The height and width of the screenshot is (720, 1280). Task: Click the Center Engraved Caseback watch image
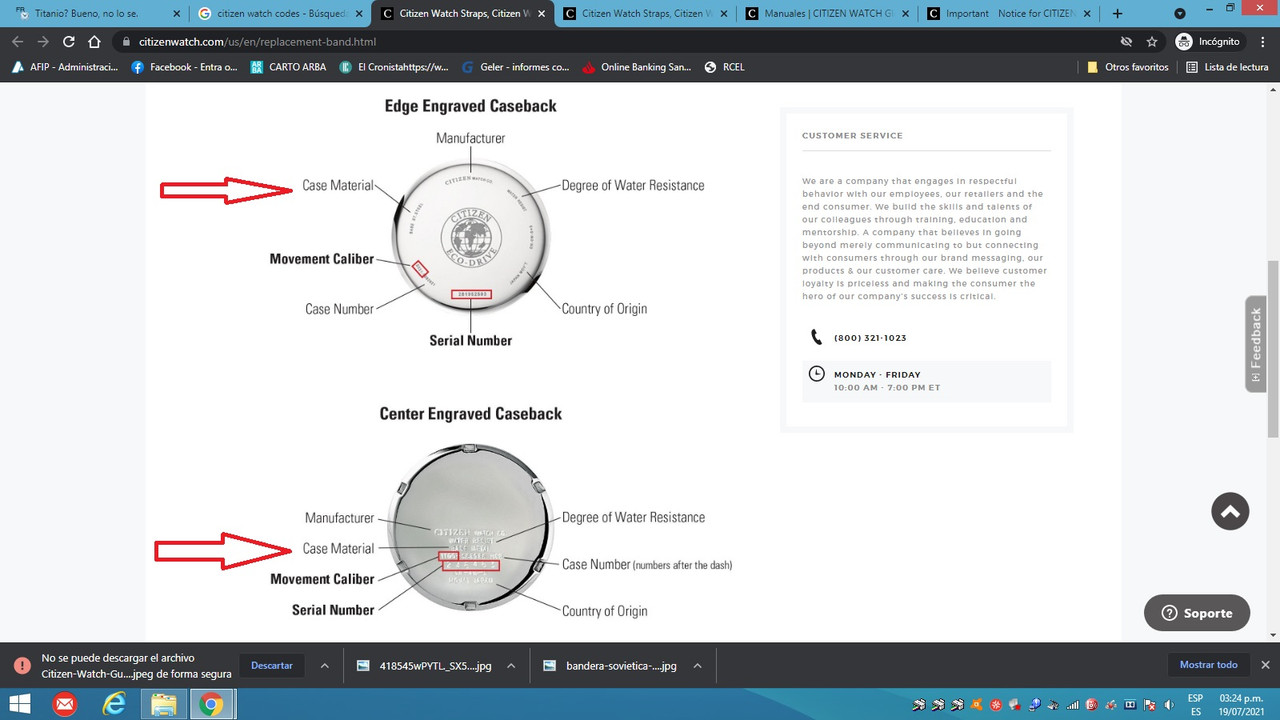[468, 526]
